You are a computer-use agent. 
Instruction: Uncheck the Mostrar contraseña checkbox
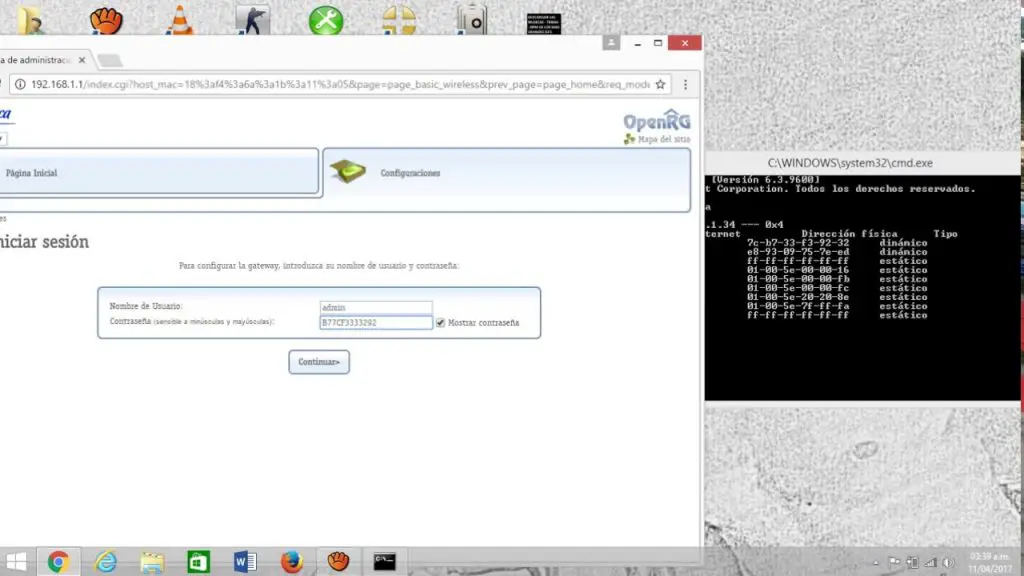(440, 322)
